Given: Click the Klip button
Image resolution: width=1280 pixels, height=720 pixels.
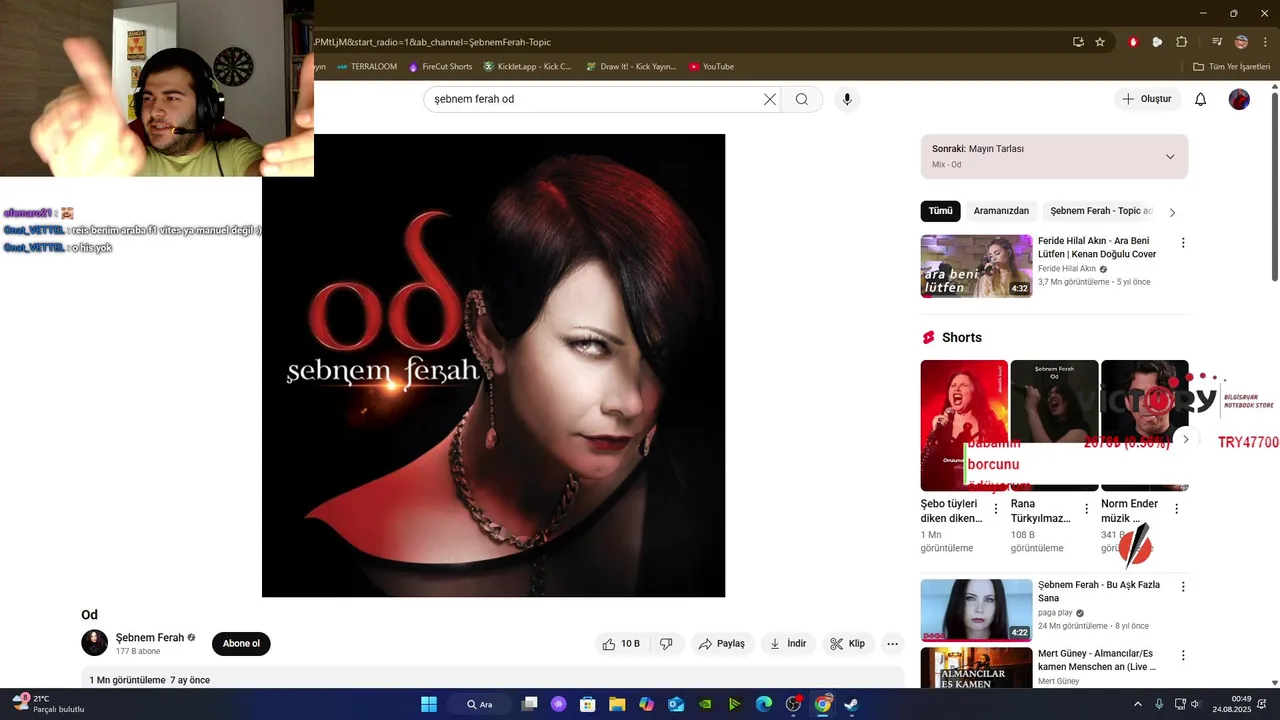Looking at the screenshot, I should point(848,644).
